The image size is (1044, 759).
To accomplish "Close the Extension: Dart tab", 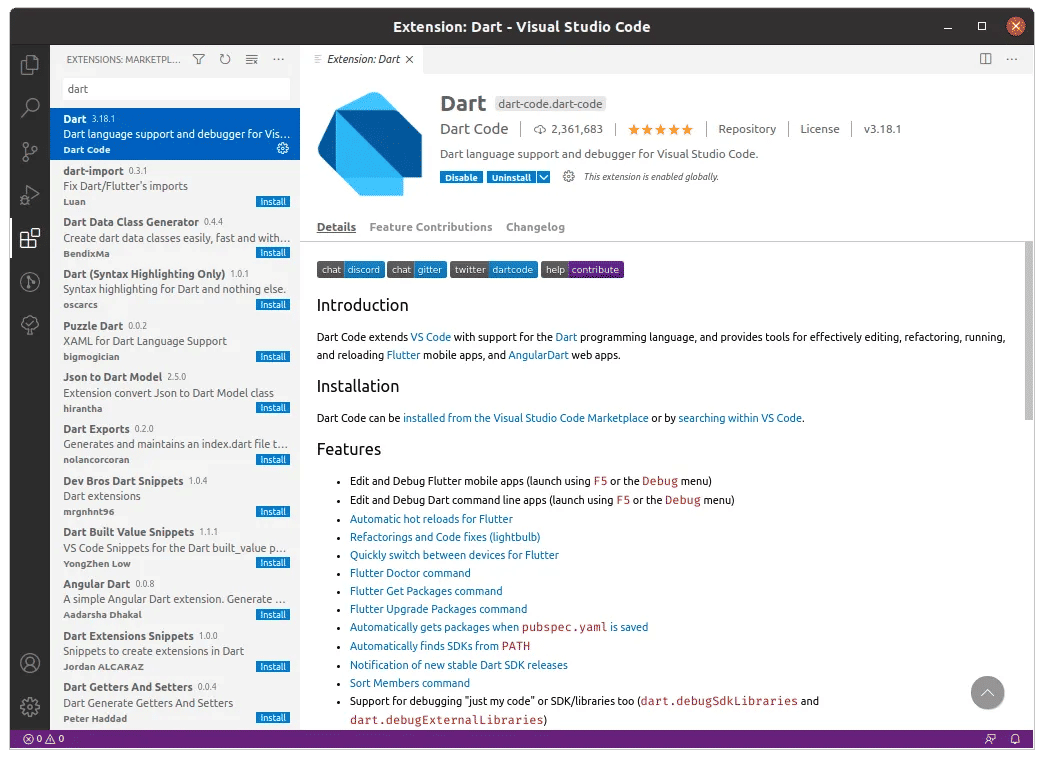I will pos(409,59).
